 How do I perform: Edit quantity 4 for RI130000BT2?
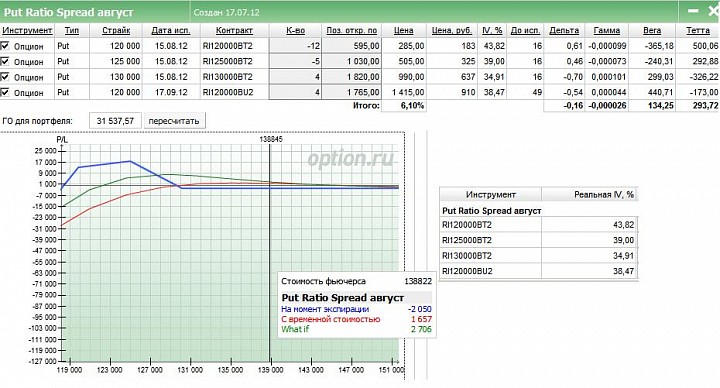pos(295,77)
